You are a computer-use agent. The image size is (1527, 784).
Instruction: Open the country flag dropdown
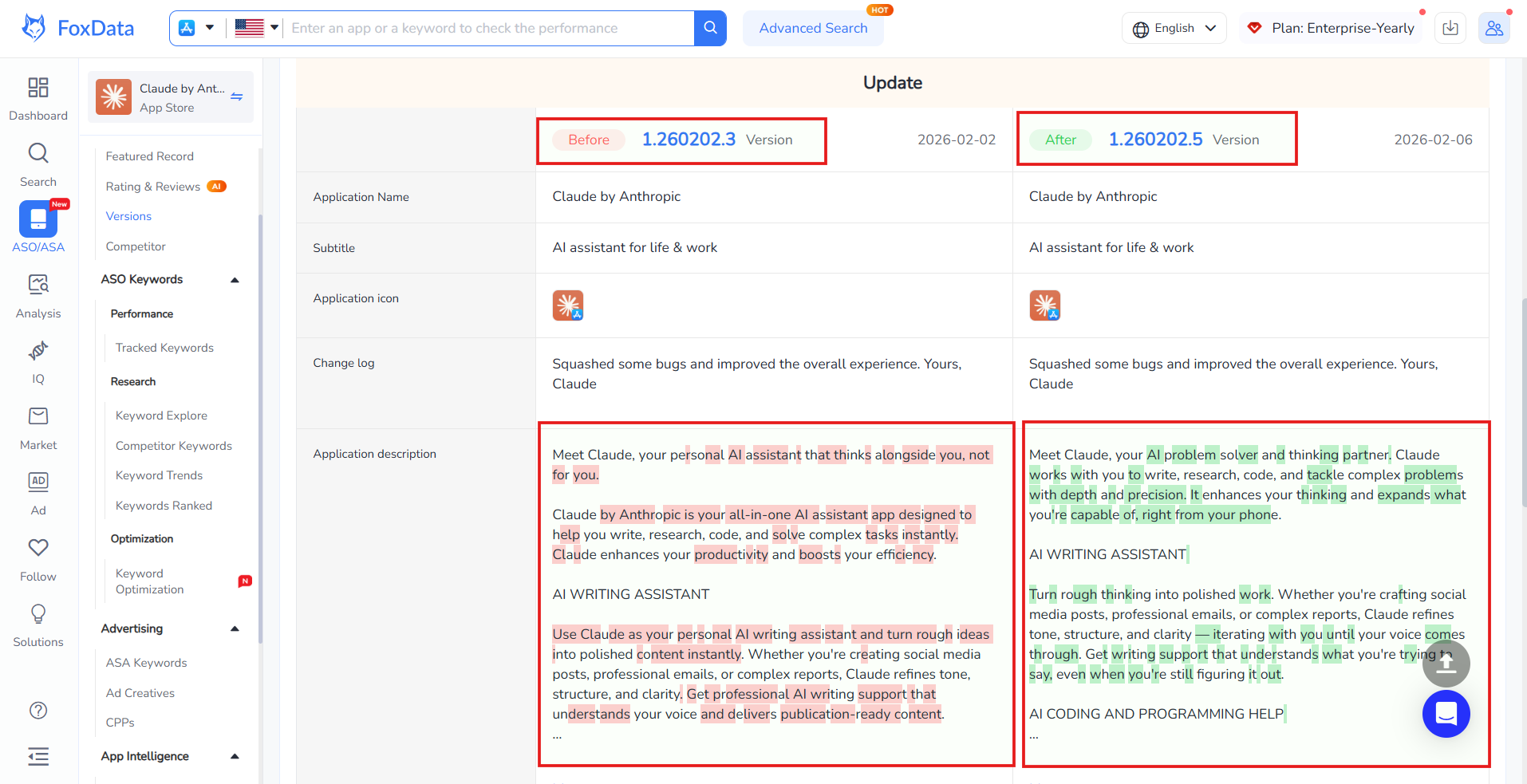[x=256, y=28]
